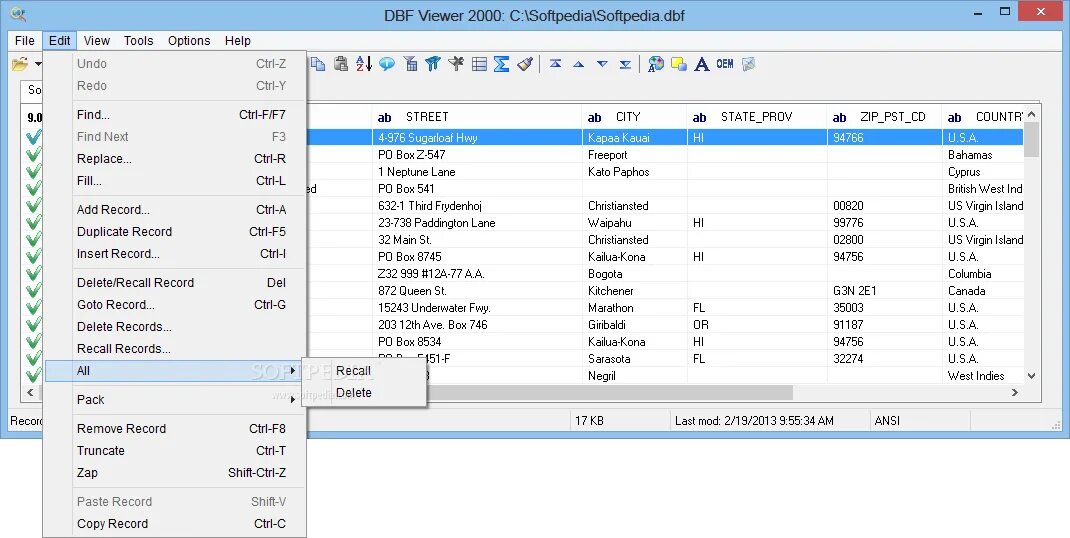Screen dimensions: 1070x538
Task: Click horizontal scrollbar right arrow
Action: 1015,393
